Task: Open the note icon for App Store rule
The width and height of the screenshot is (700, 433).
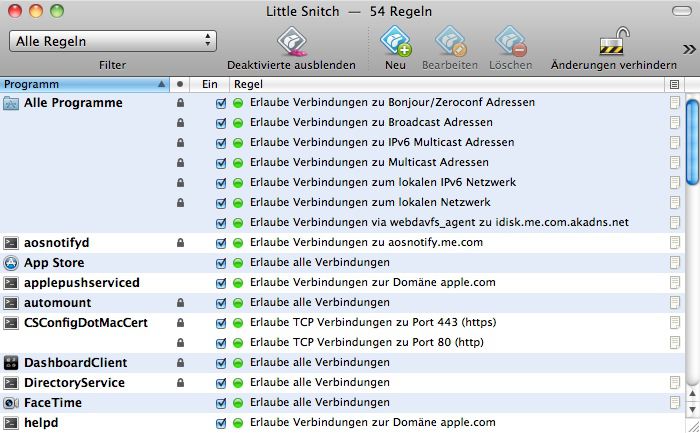Action: coord(675,263)
